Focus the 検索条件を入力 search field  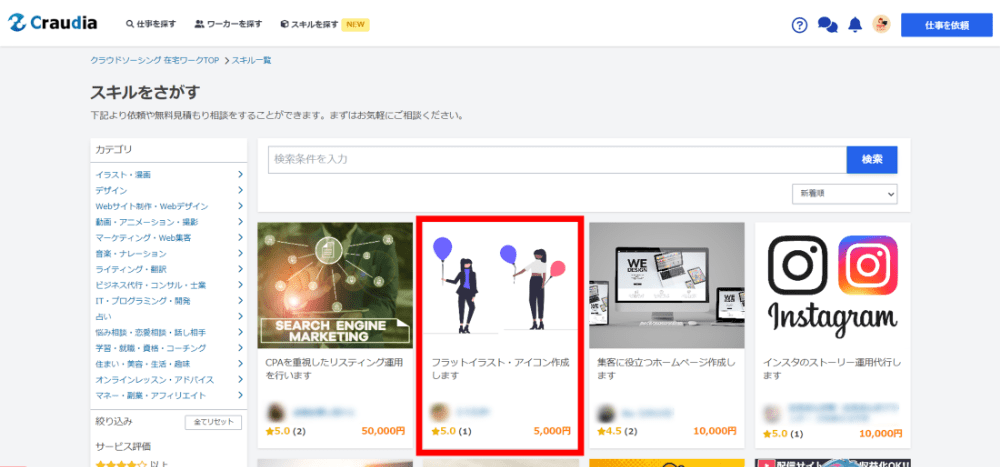(556, 160)
